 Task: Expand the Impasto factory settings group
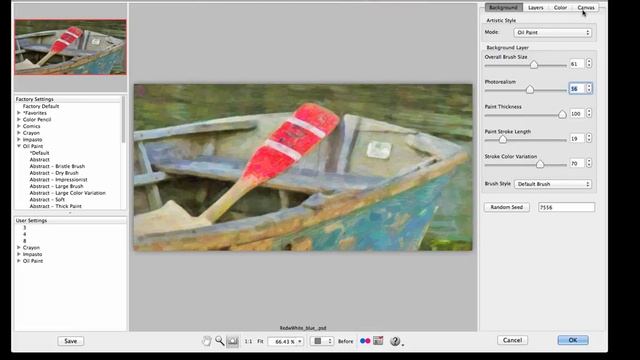click(x=19, y=139)
